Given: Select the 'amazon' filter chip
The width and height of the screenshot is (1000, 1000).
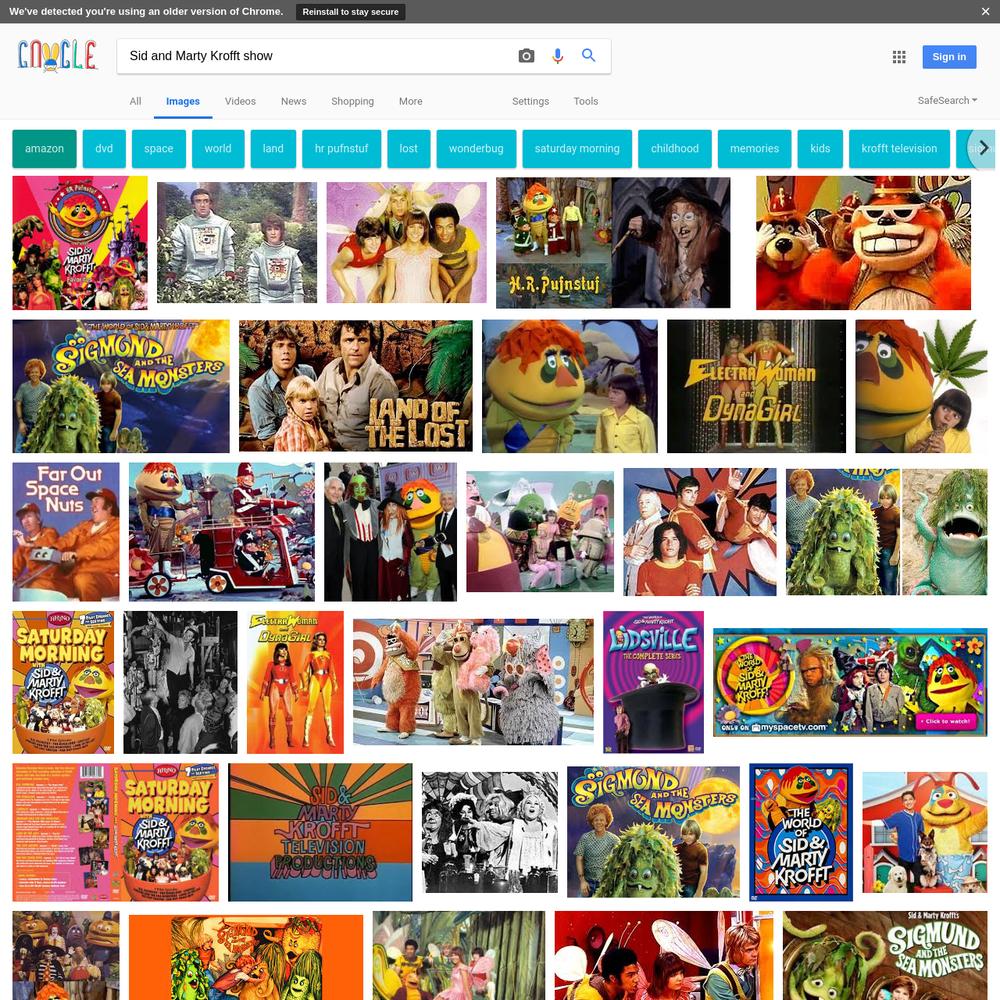Looking at the screenshot, I should (44, 149).
